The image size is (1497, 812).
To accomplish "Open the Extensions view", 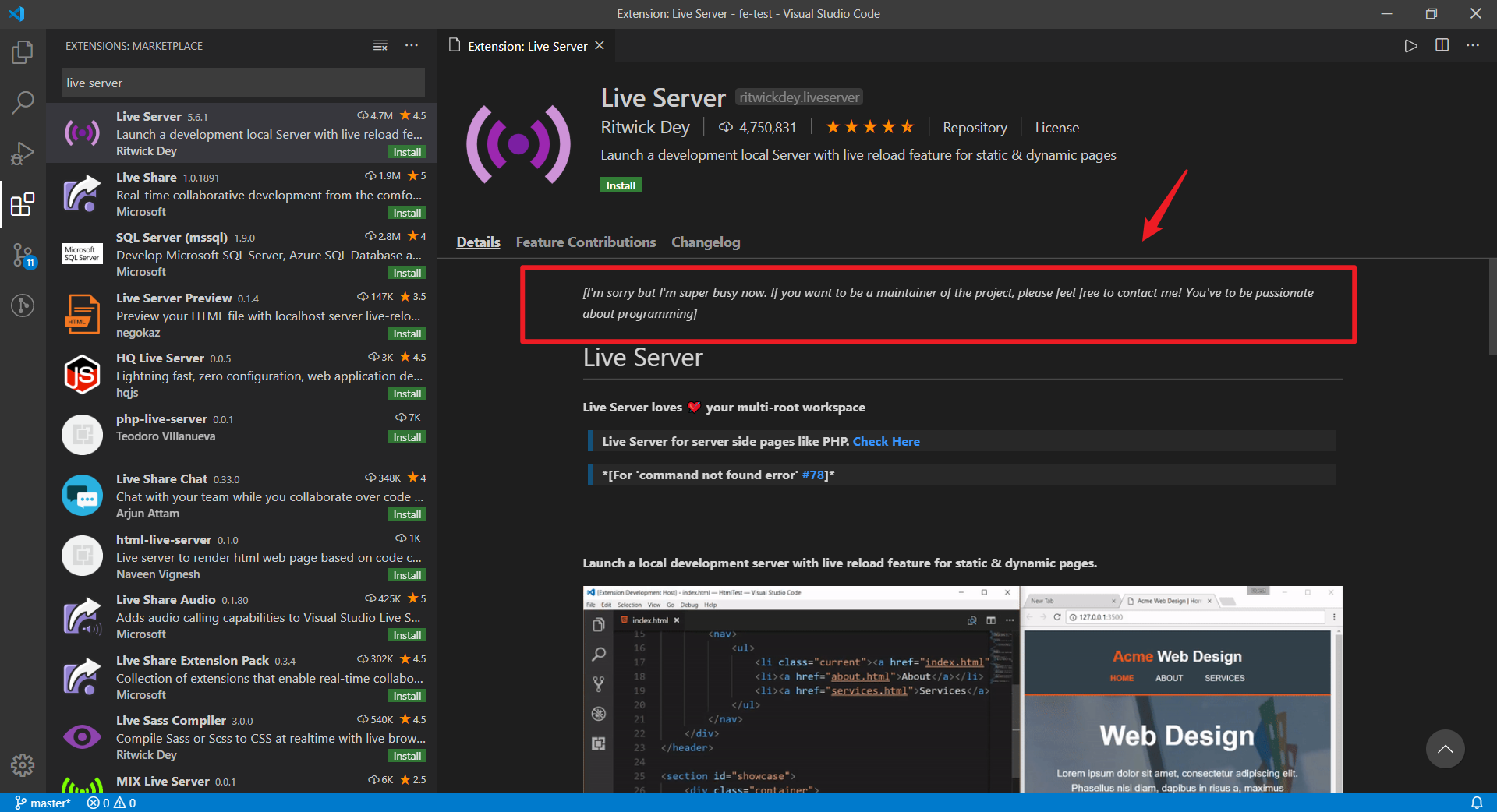I will point(23,205).
